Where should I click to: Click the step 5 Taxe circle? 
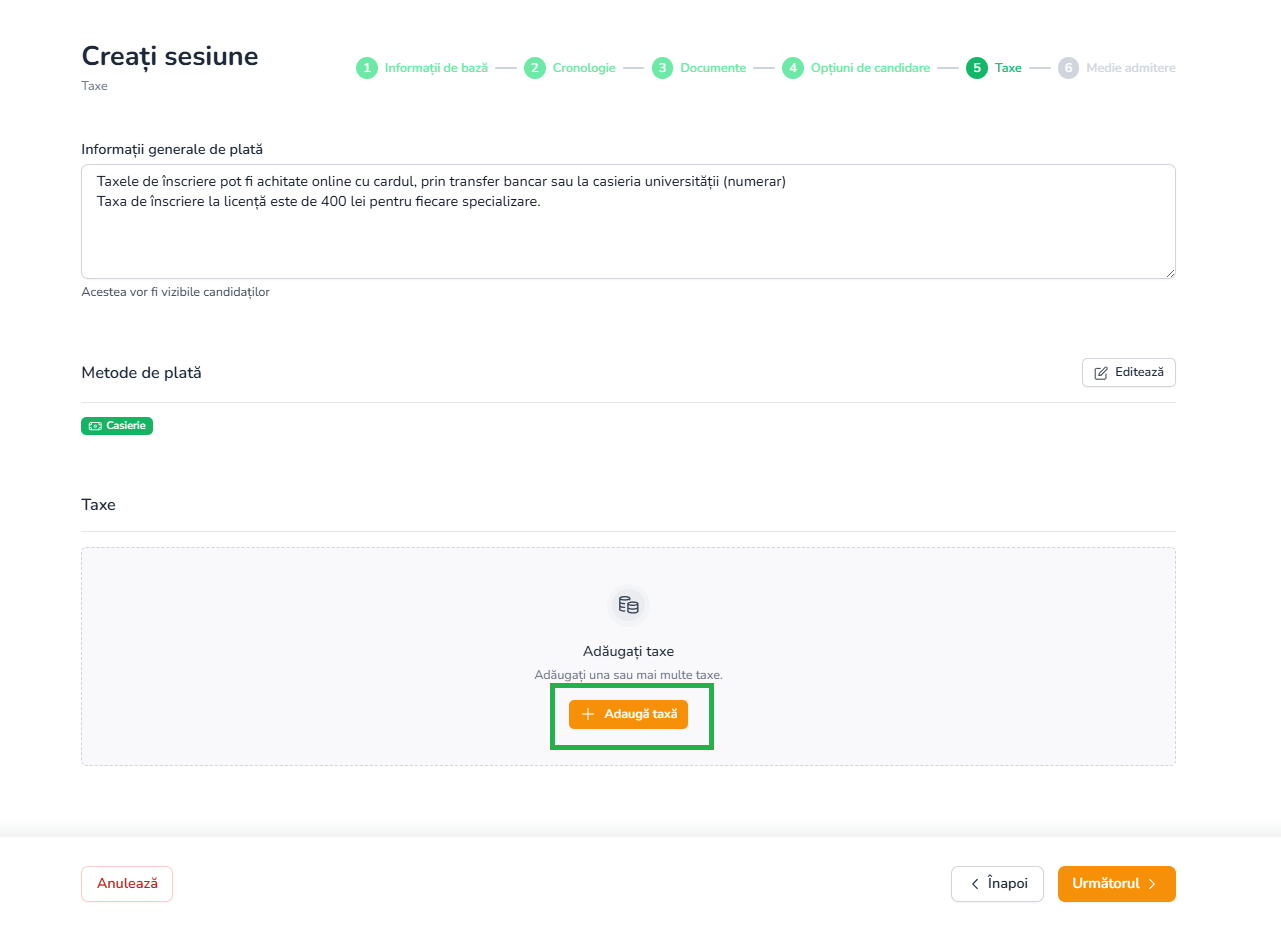click(977, 68)
